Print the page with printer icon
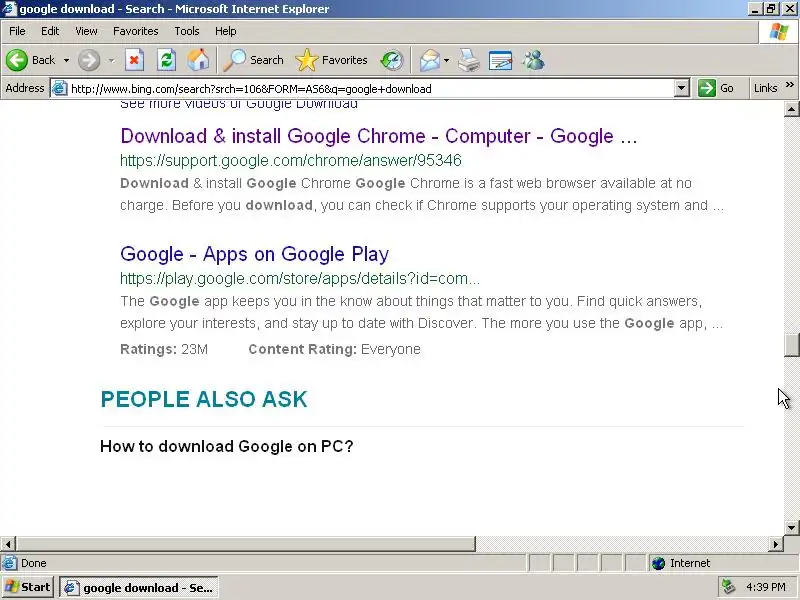Image resolution: width=800 pixels, height=600 pixels. point(468,60)
